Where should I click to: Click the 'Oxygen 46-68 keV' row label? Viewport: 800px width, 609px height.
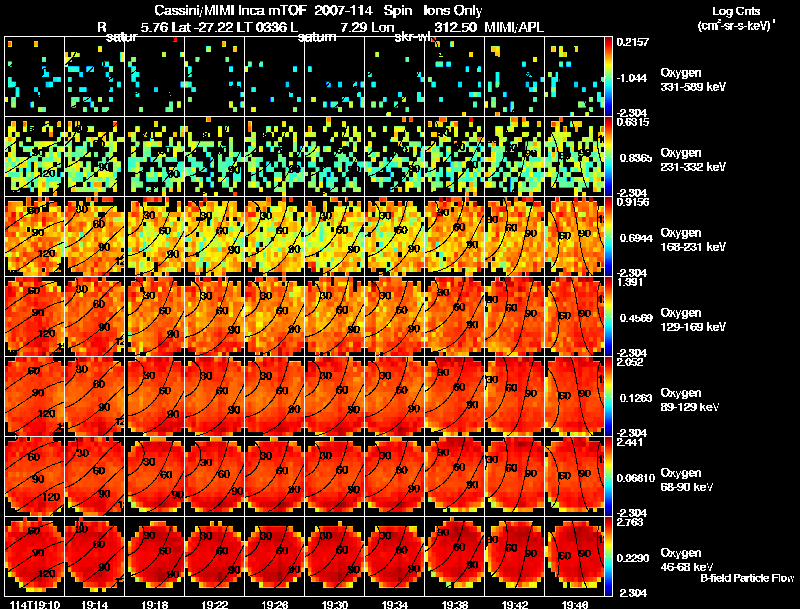(x=686, y=560)
